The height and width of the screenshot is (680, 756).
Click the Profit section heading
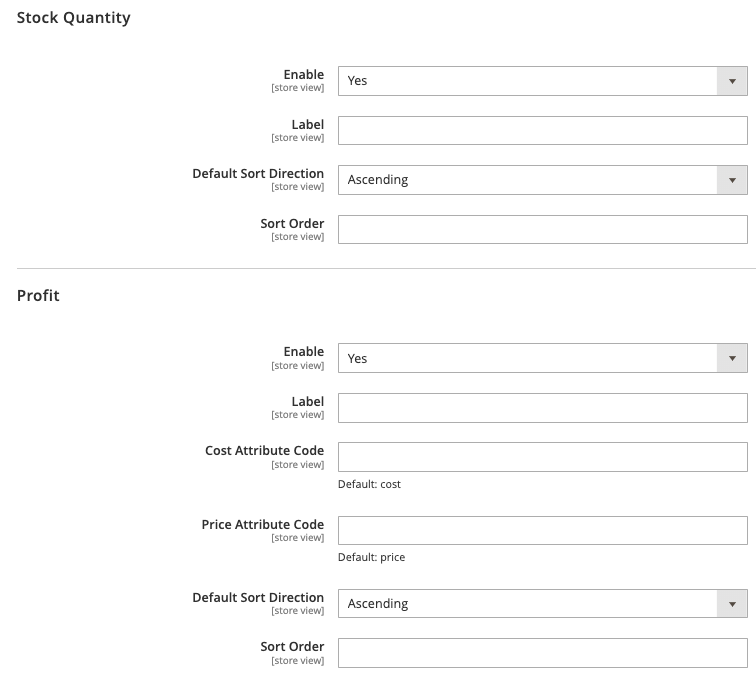pyautogui.click(x=38, y=295)
